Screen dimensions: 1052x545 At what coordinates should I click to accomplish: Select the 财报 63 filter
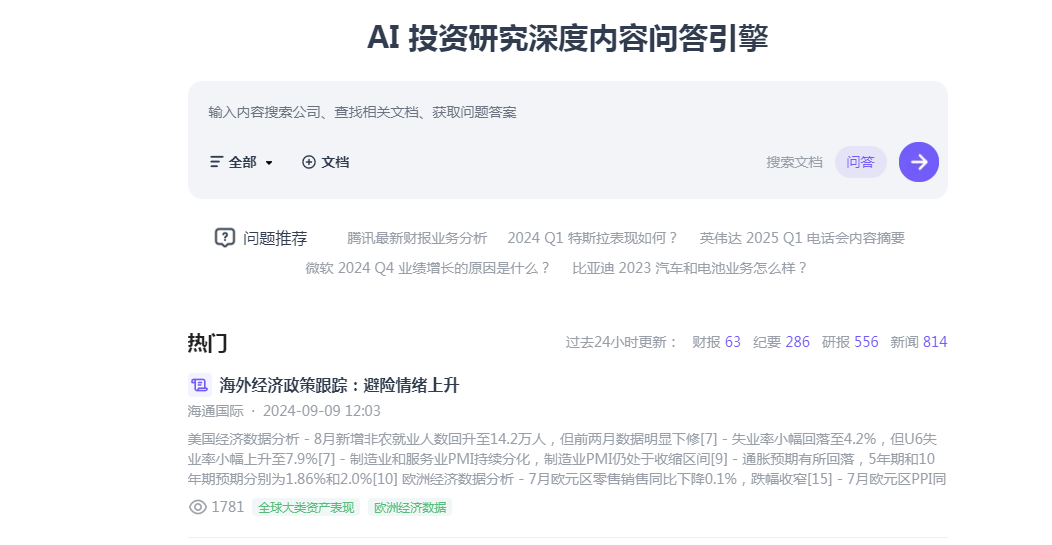[716, 342]
